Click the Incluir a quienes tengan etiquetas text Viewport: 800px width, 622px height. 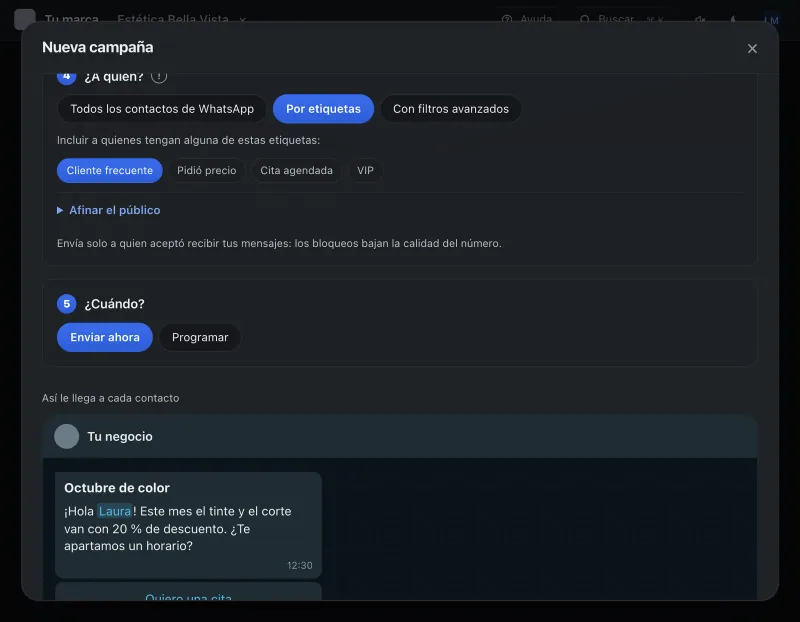click(188, 140)
